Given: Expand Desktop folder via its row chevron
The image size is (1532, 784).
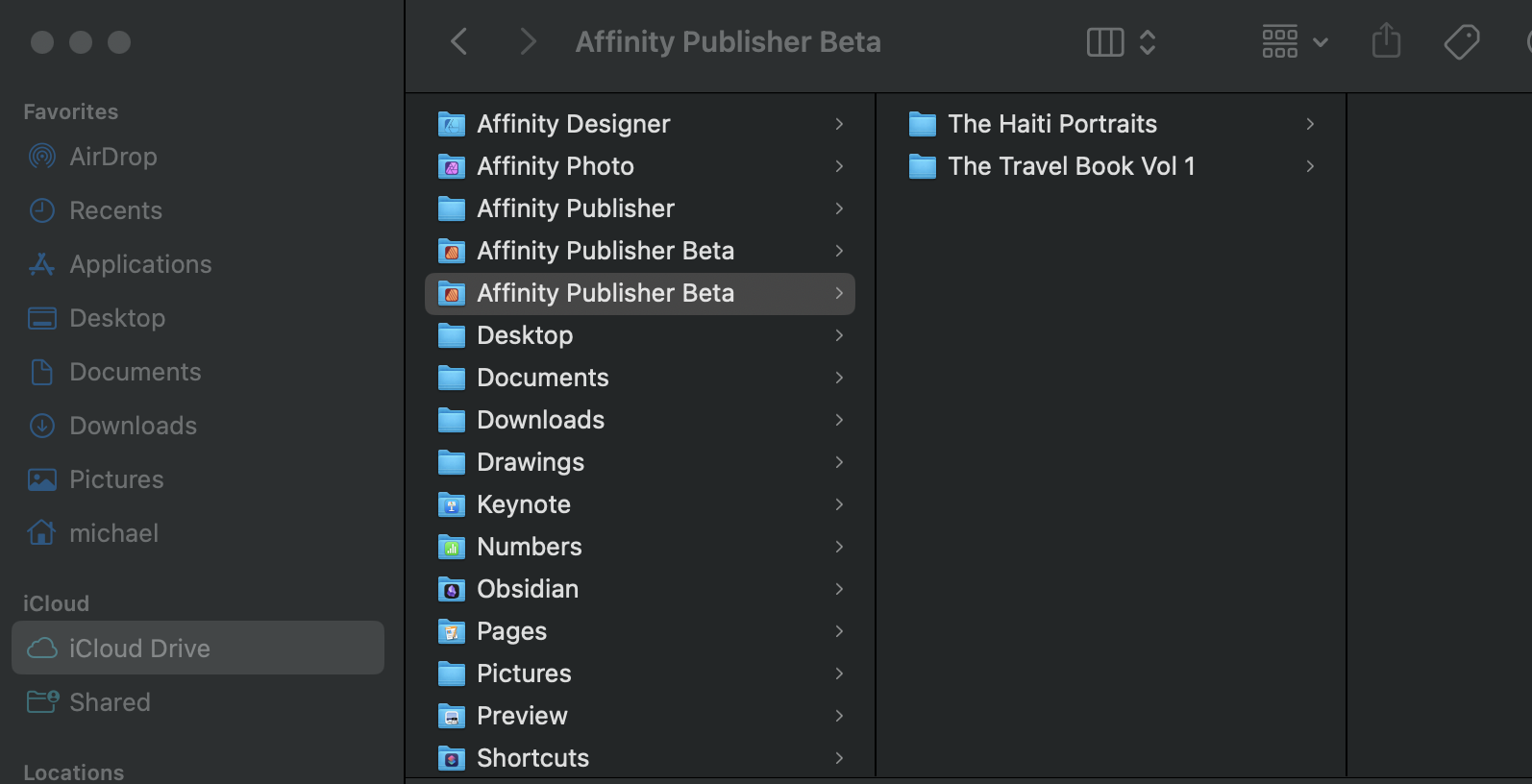Looking at the screenshot, I should pyautogui.click(x=839, y=335).
